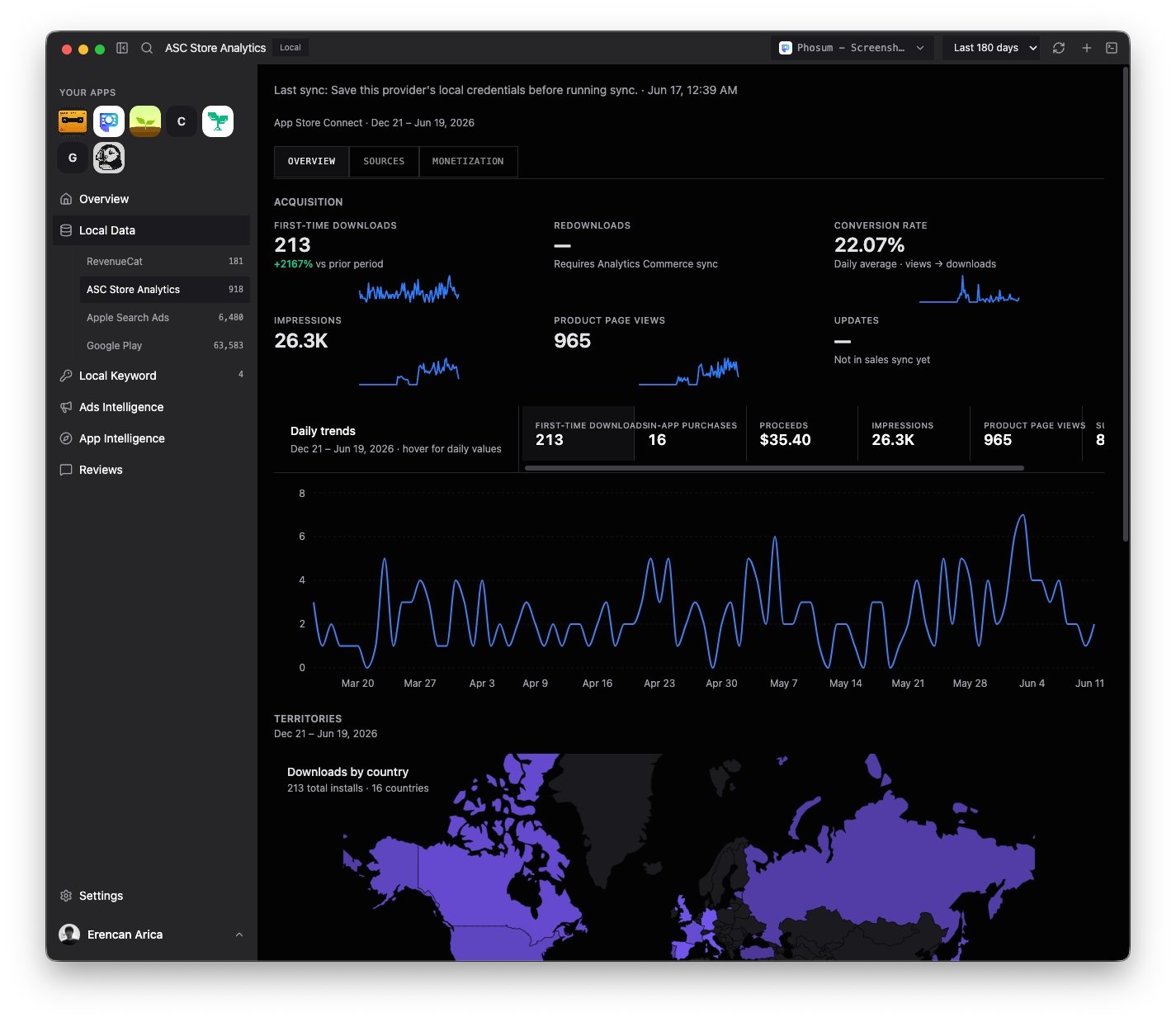Select Google Play under Local Data
The height and width of the screenshot is (1022, 1176).
(164, 346)
